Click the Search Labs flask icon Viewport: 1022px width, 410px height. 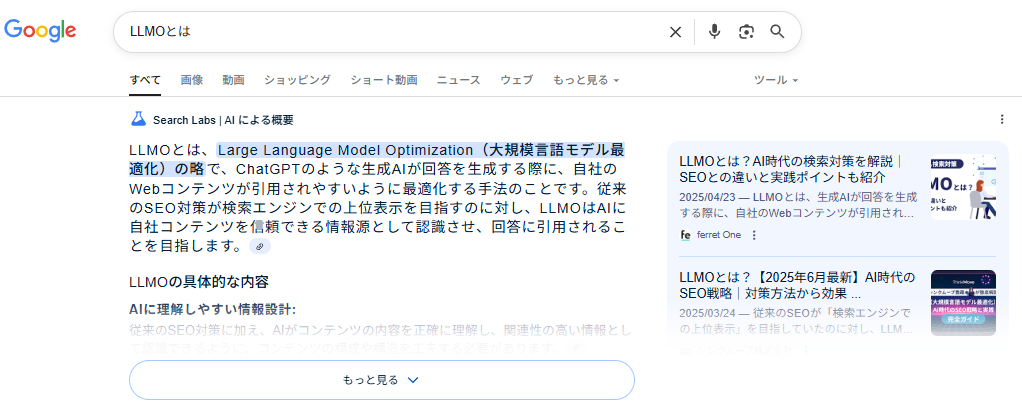click(138, 119)
